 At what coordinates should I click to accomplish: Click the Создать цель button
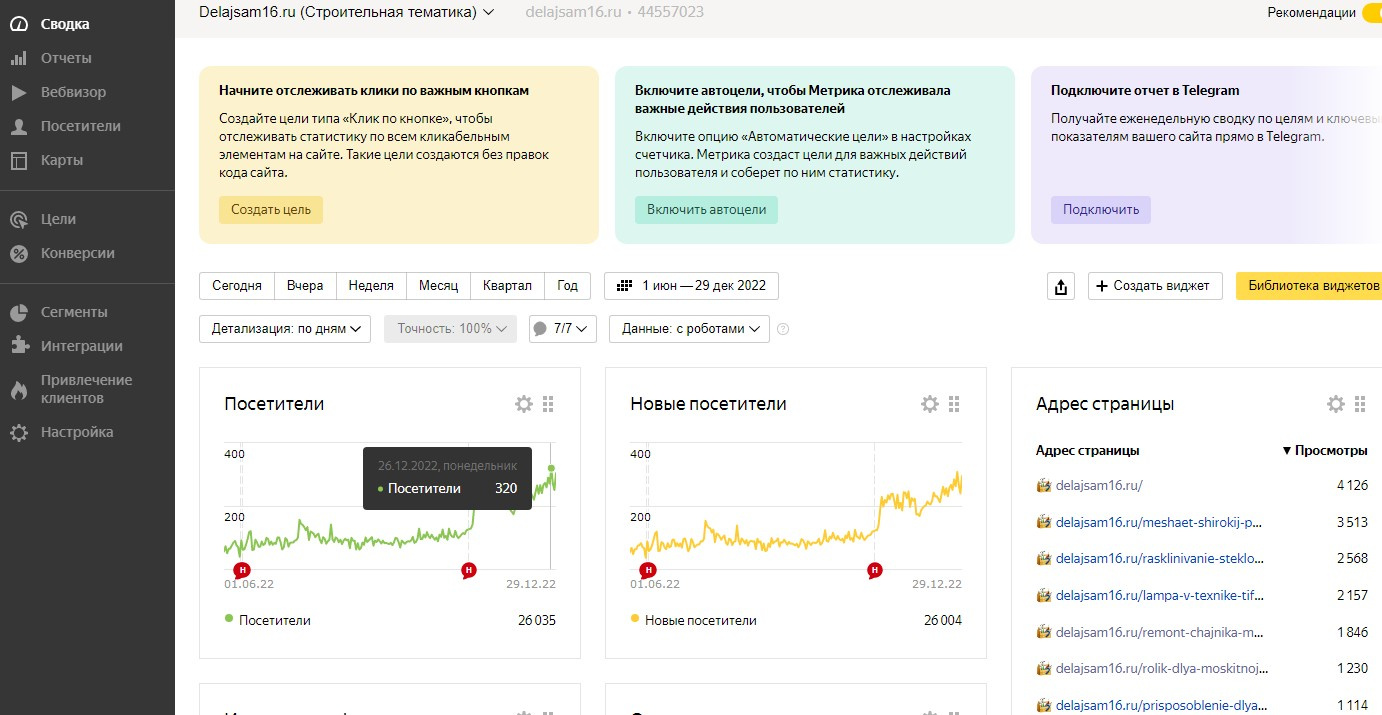click(x=271, y=210)
